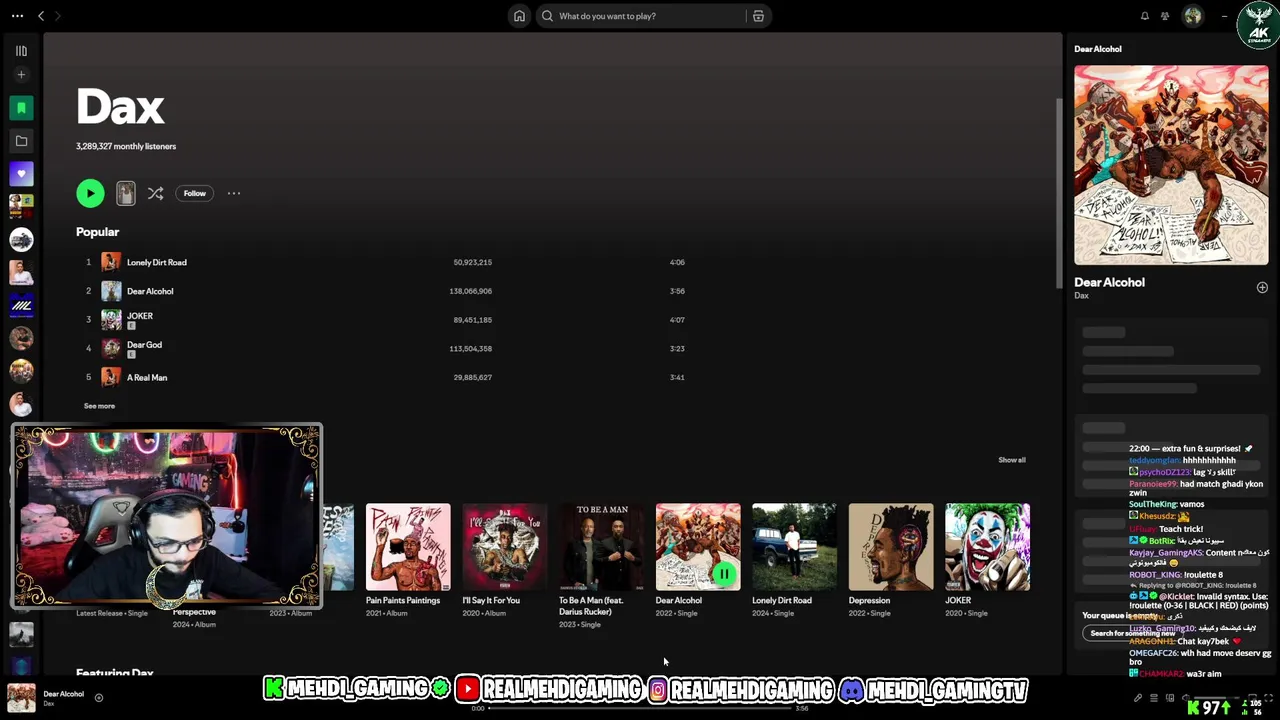
Task: Open Dax artist link in Now Playing panel
Action: [x=1081, y=296]
